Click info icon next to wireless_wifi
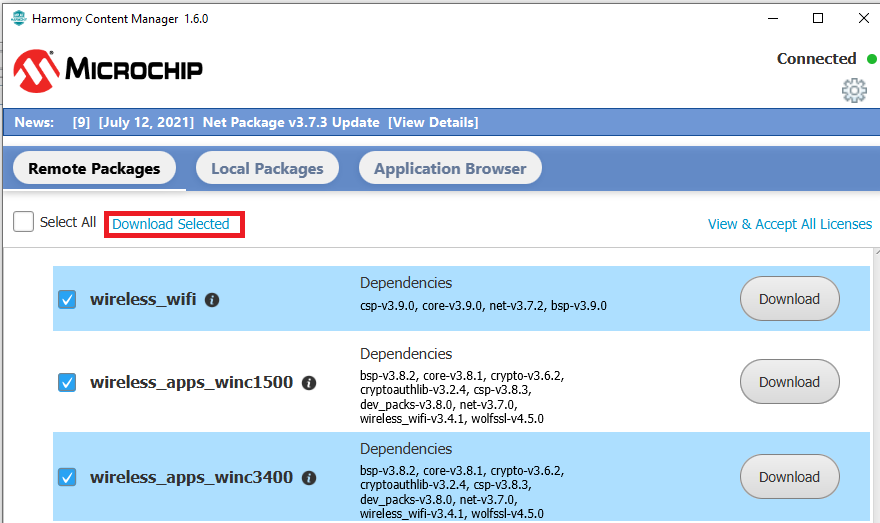880x523 pixels. (212, 299)
